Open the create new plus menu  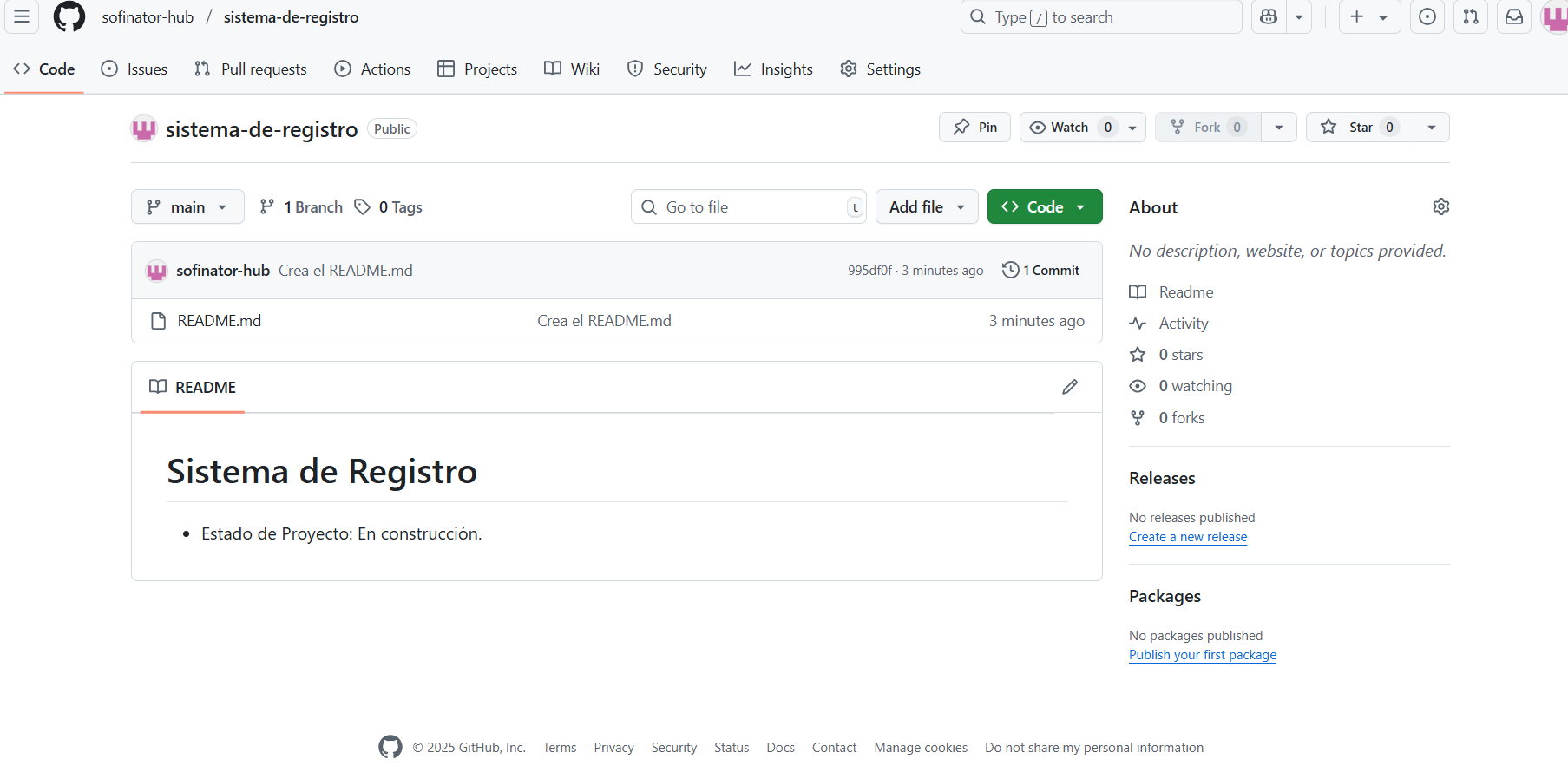click(x=1369, y=16)
